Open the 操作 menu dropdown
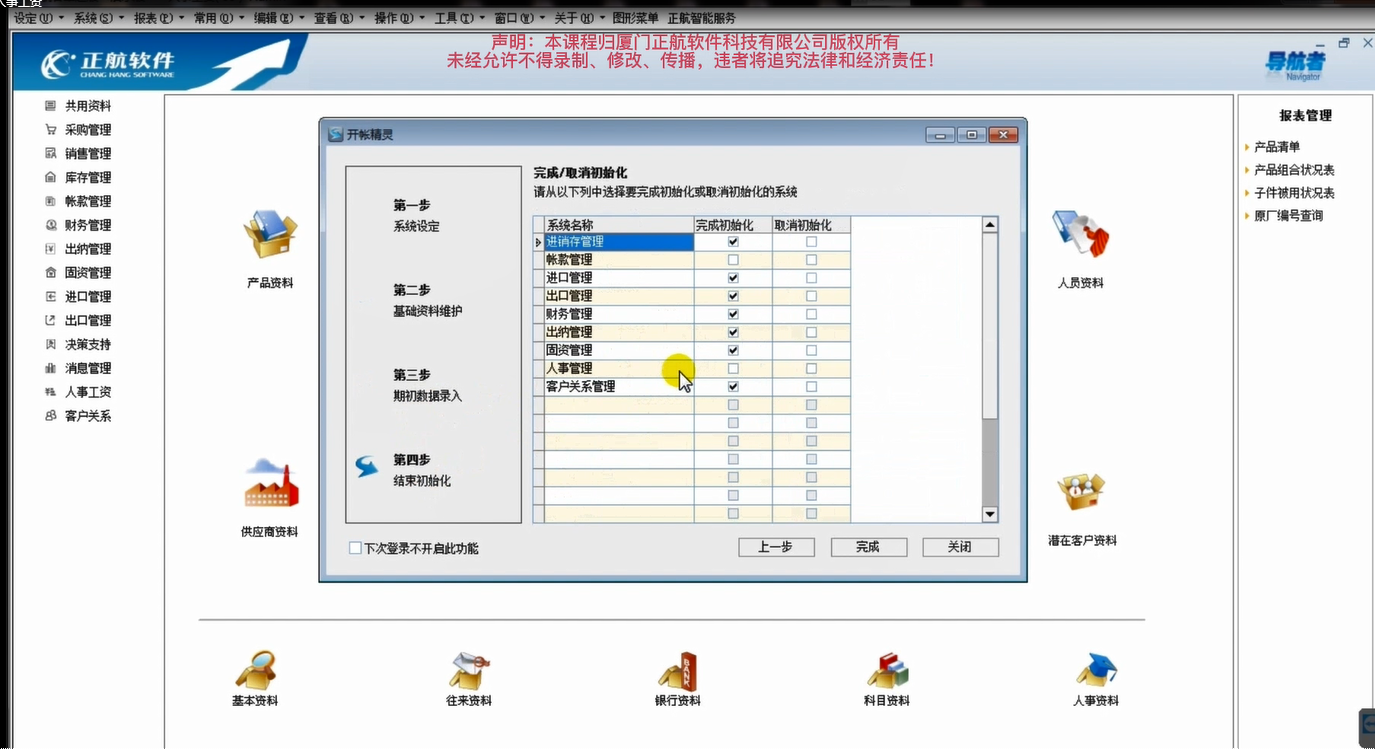Viewport: 1375px width, 749px height. coord(398,18)
